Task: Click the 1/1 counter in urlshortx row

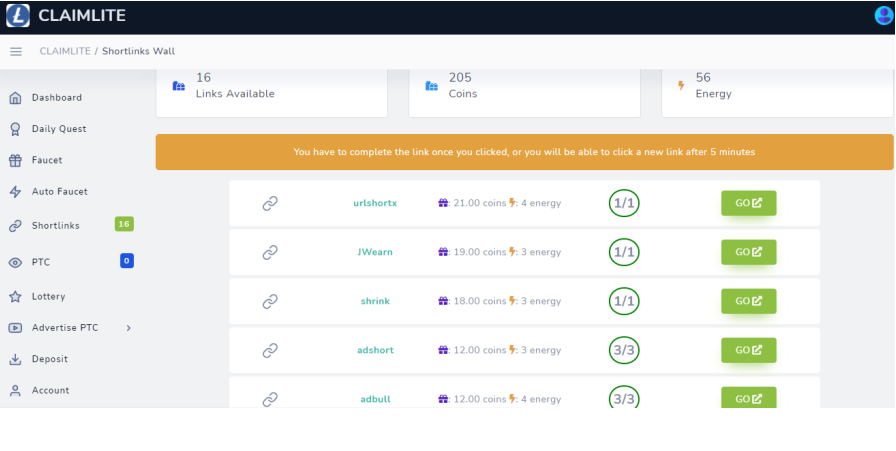Action: (x=624, y=203)
